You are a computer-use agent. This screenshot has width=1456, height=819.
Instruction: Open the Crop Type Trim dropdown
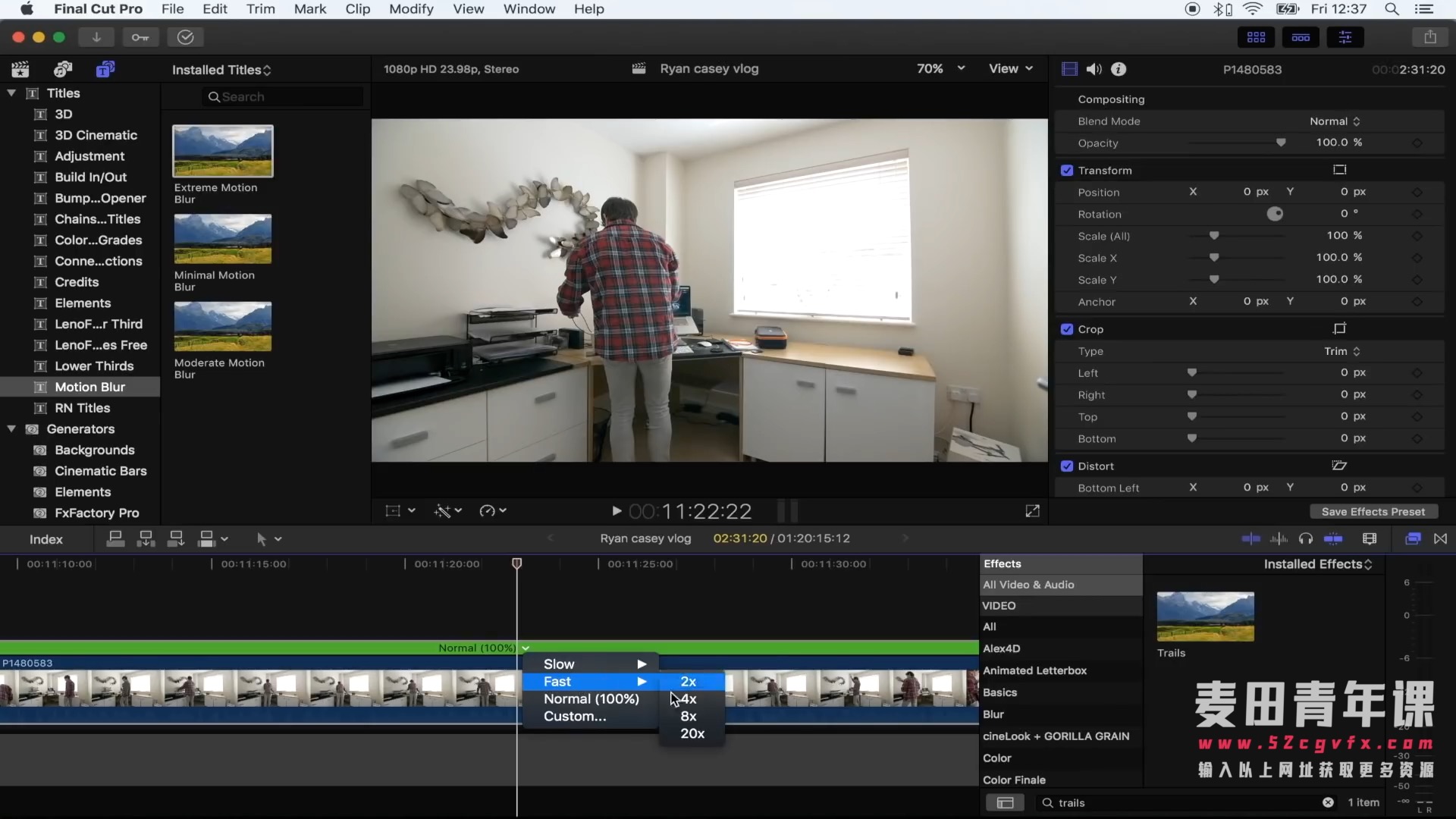[1342, 351]
